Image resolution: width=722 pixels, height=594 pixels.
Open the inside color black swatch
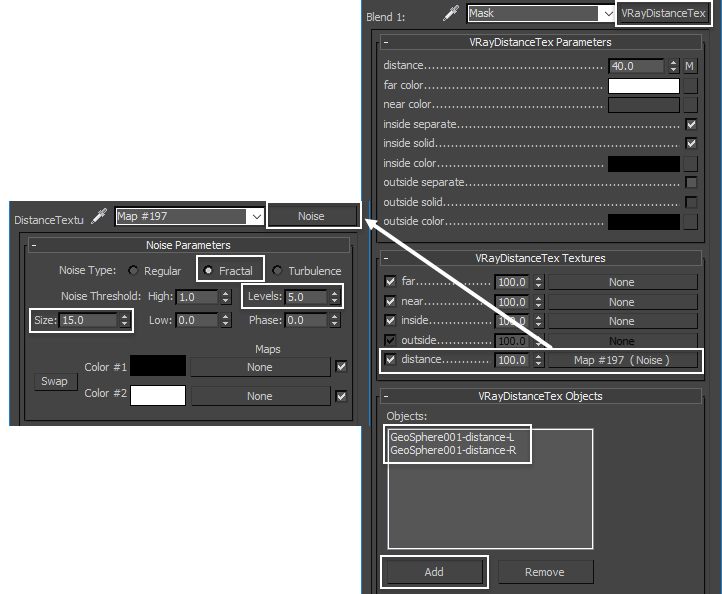[x=644, y=163]
